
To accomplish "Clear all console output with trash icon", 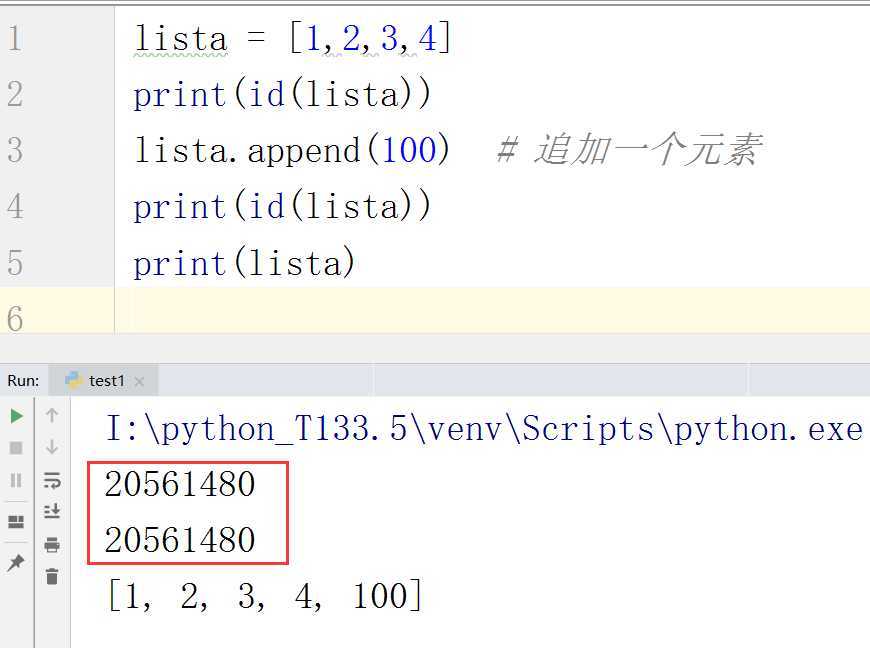I will click(52, 576).
